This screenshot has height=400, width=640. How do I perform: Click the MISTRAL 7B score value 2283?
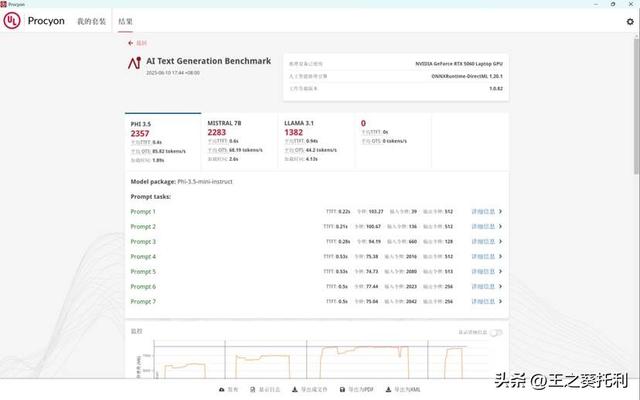pos(217,132)
